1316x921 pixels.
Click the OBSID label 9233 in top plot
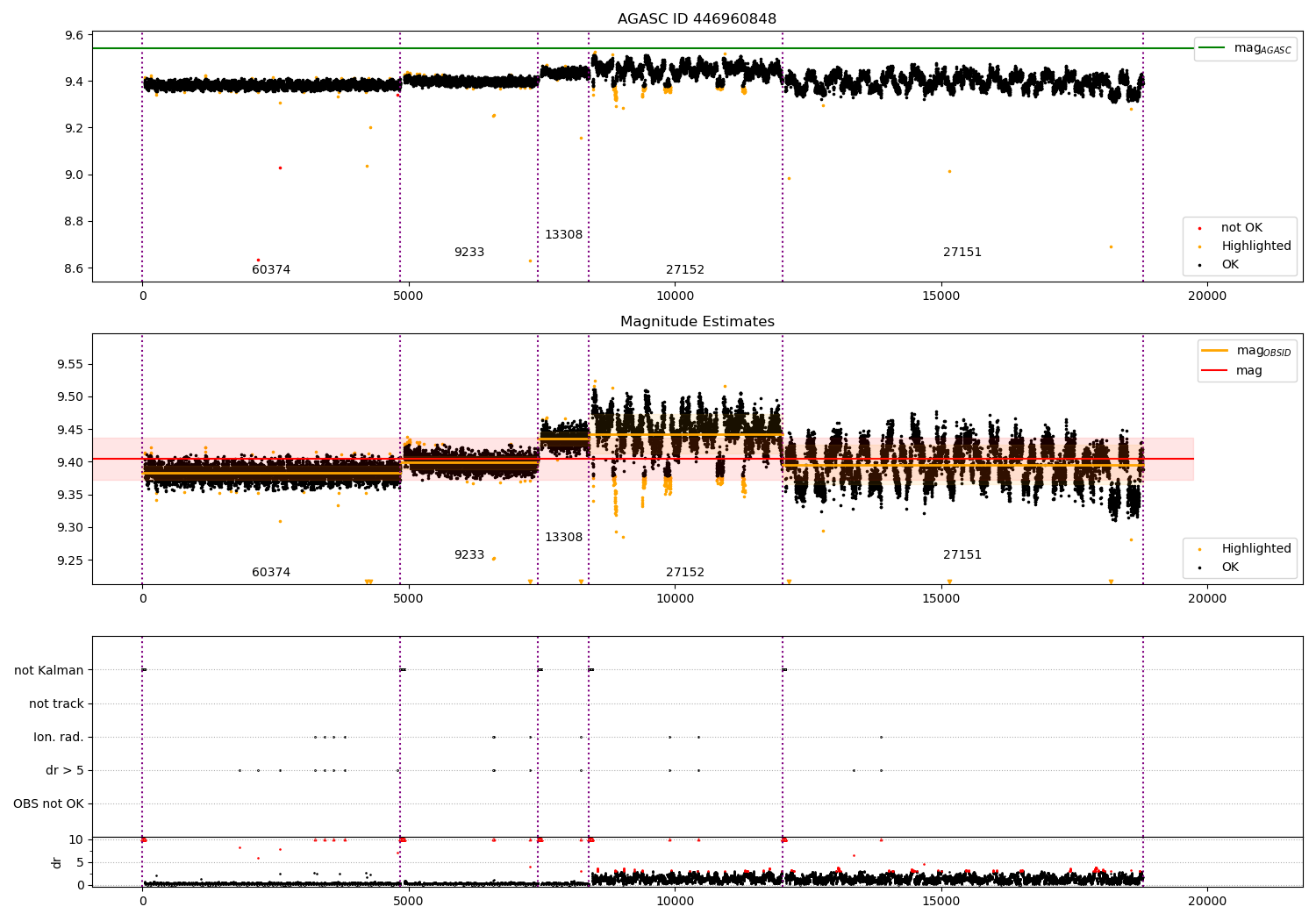469,253
